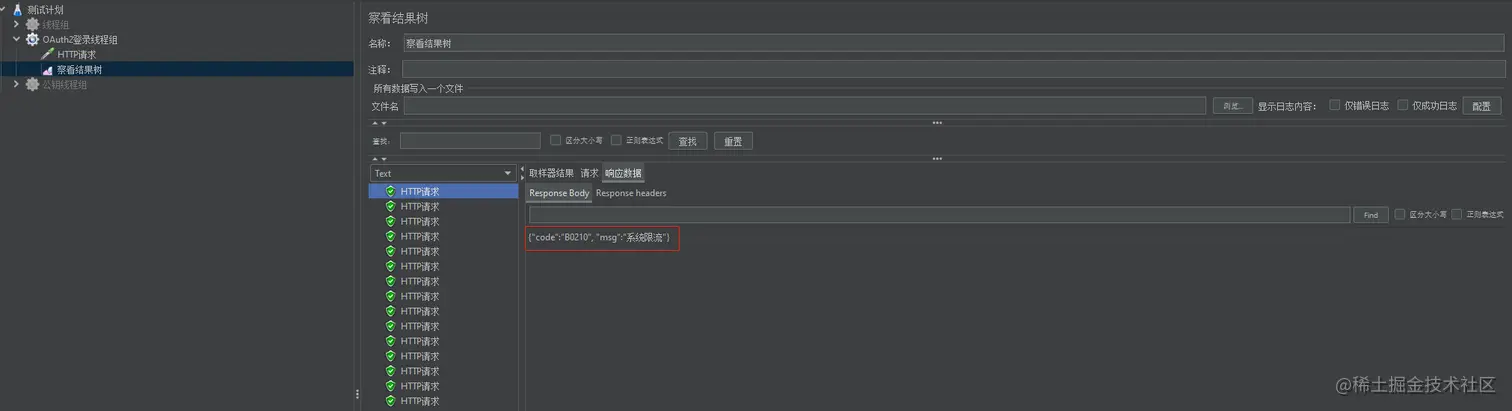This screenshot has width=1512, height=411.
Task: Click the 查找 search button
Action: [x=687, y=141]
